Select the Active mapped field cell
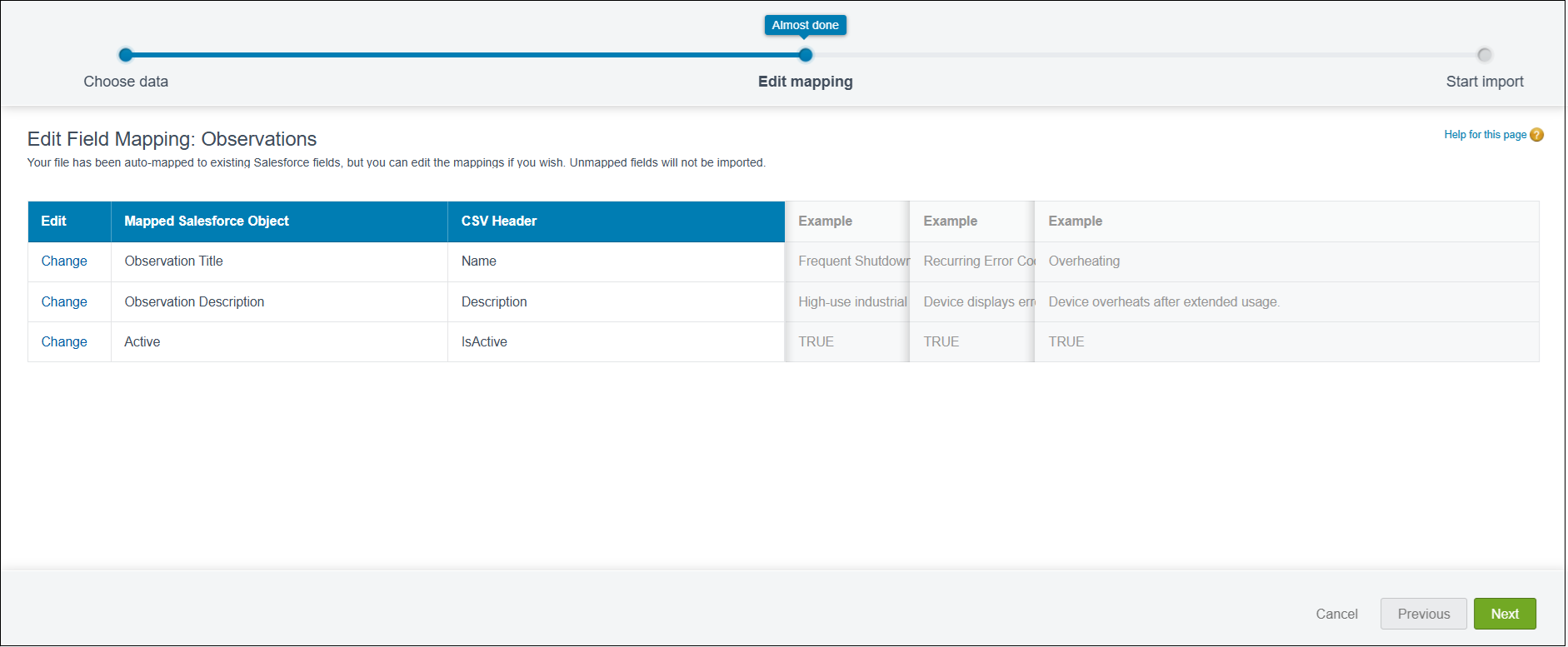 [x=280, y=342]
